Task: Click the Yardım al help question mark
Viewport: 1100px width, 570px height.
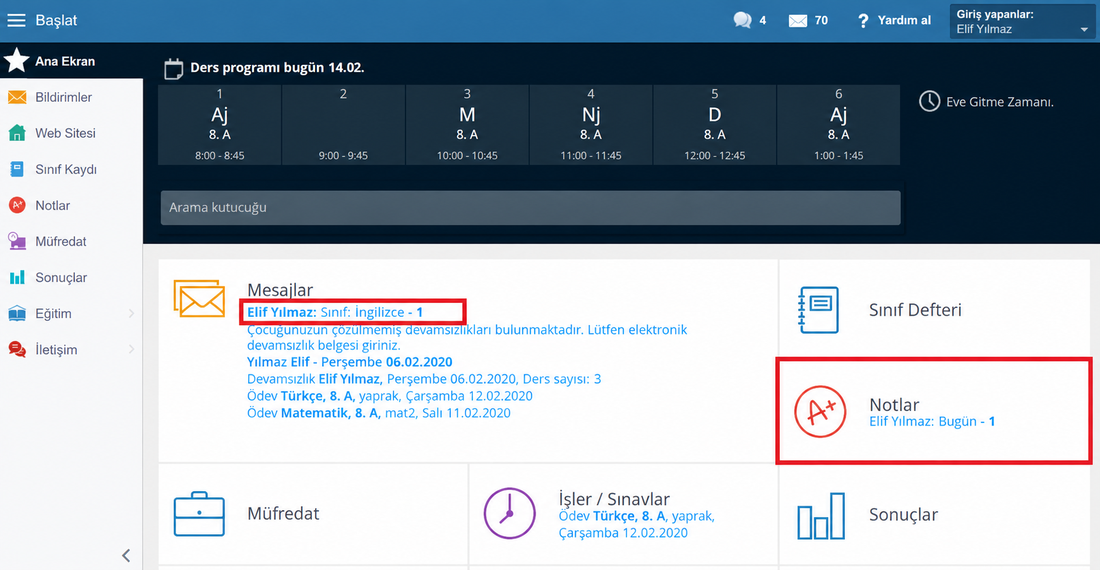Action: click(x=863, y=21)
